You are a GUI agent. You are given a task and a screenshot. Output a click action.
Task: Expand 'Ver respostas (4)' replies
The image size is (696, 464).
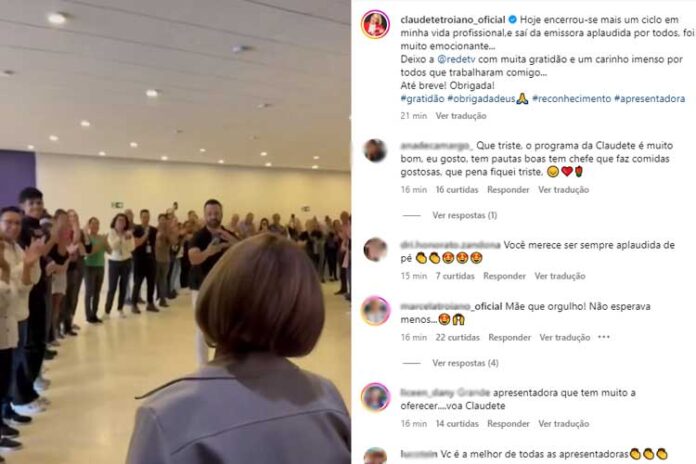click(465, 363)
